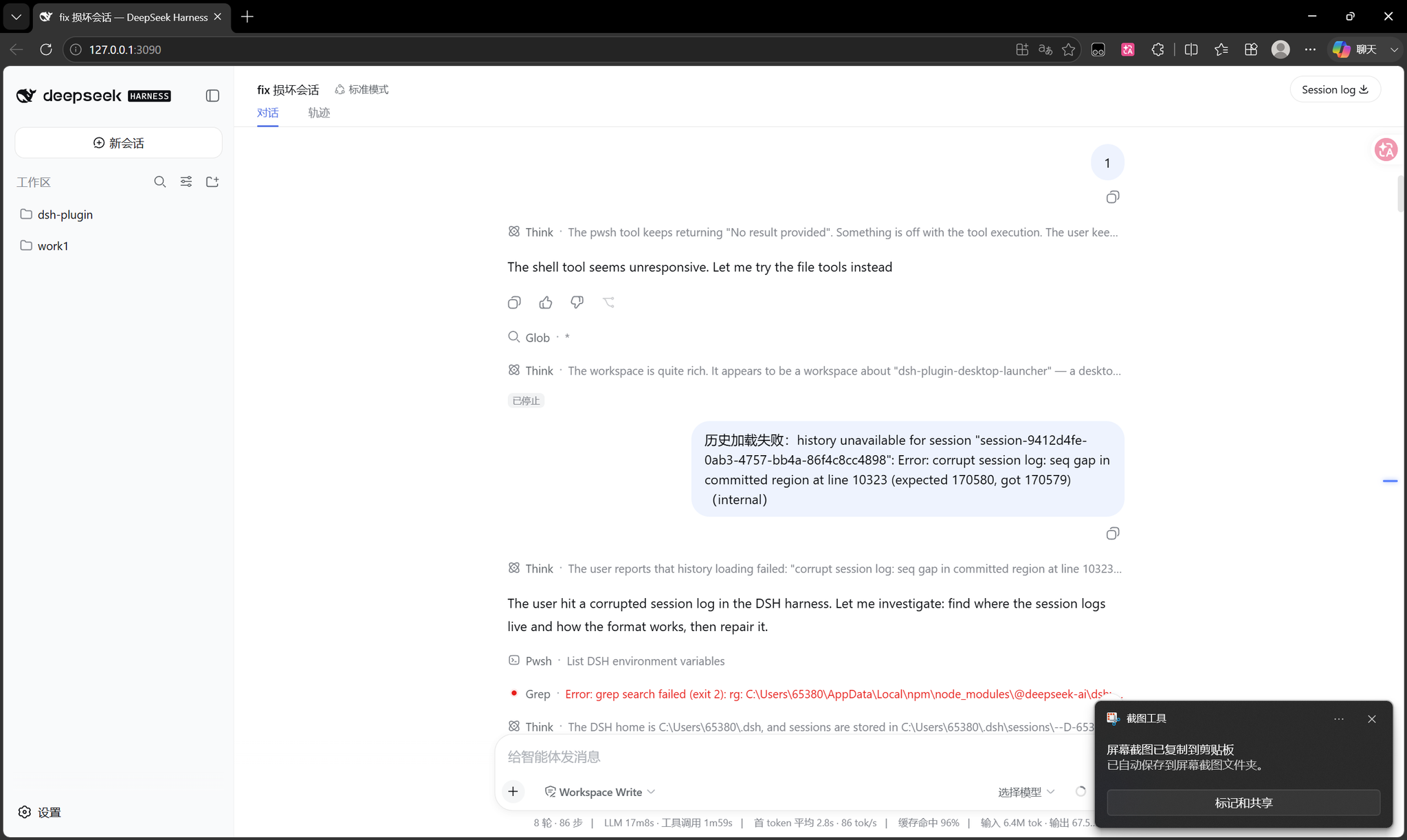Open browser extensions puzzle icon
This screenshot has height=840, width=1407.
[1158, 49]
